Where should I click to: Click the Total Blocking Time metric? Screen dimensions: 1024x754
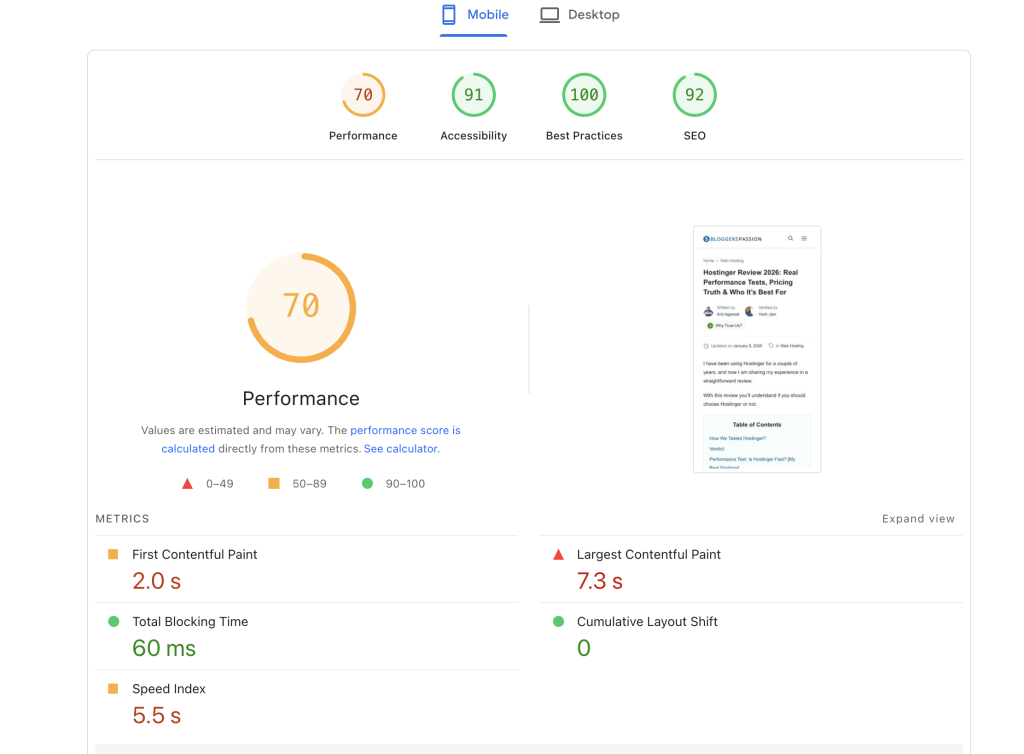pos(190,621)
